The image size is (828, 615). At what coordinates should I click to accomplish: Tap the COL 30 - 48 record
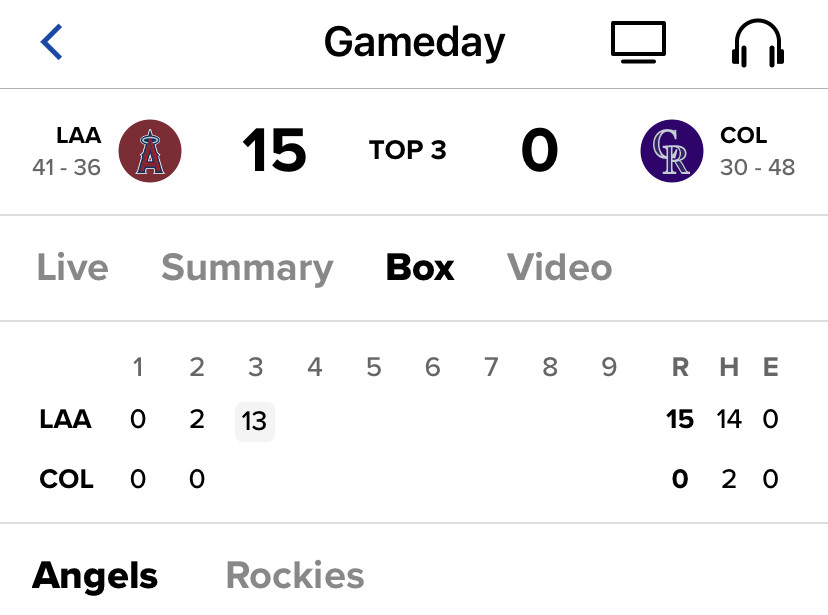click(x=758, y=152)
